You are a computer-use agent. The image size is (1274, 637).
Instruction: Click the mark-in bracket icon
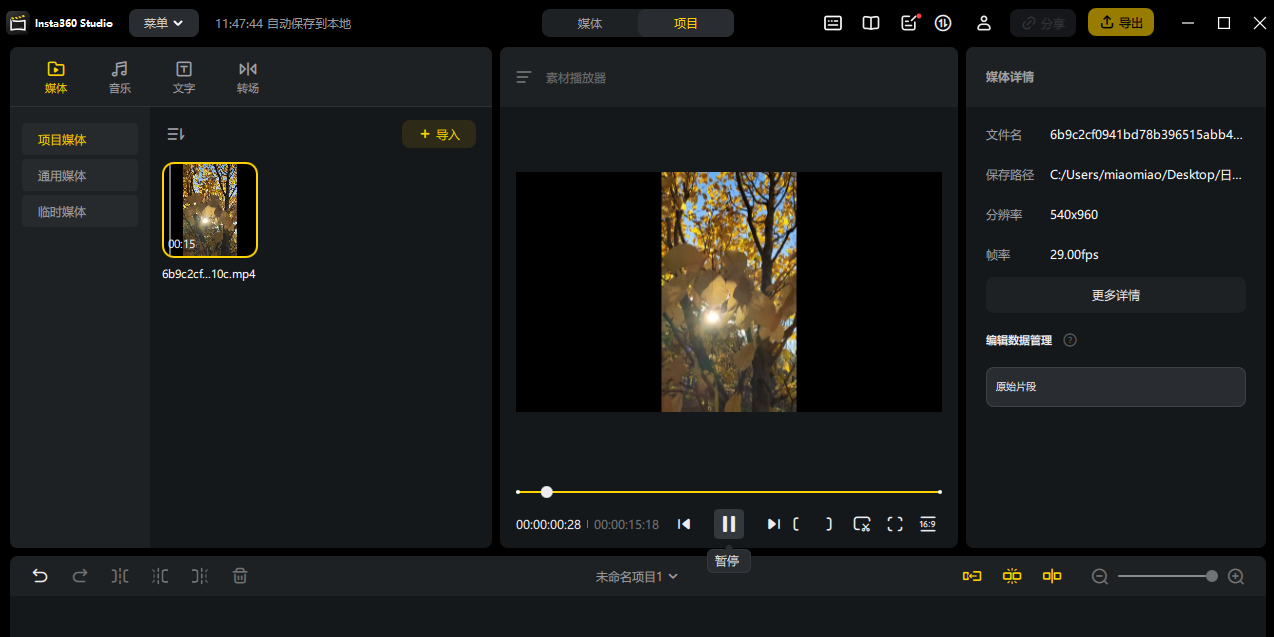pyautogui.click(x=797, y=524)
